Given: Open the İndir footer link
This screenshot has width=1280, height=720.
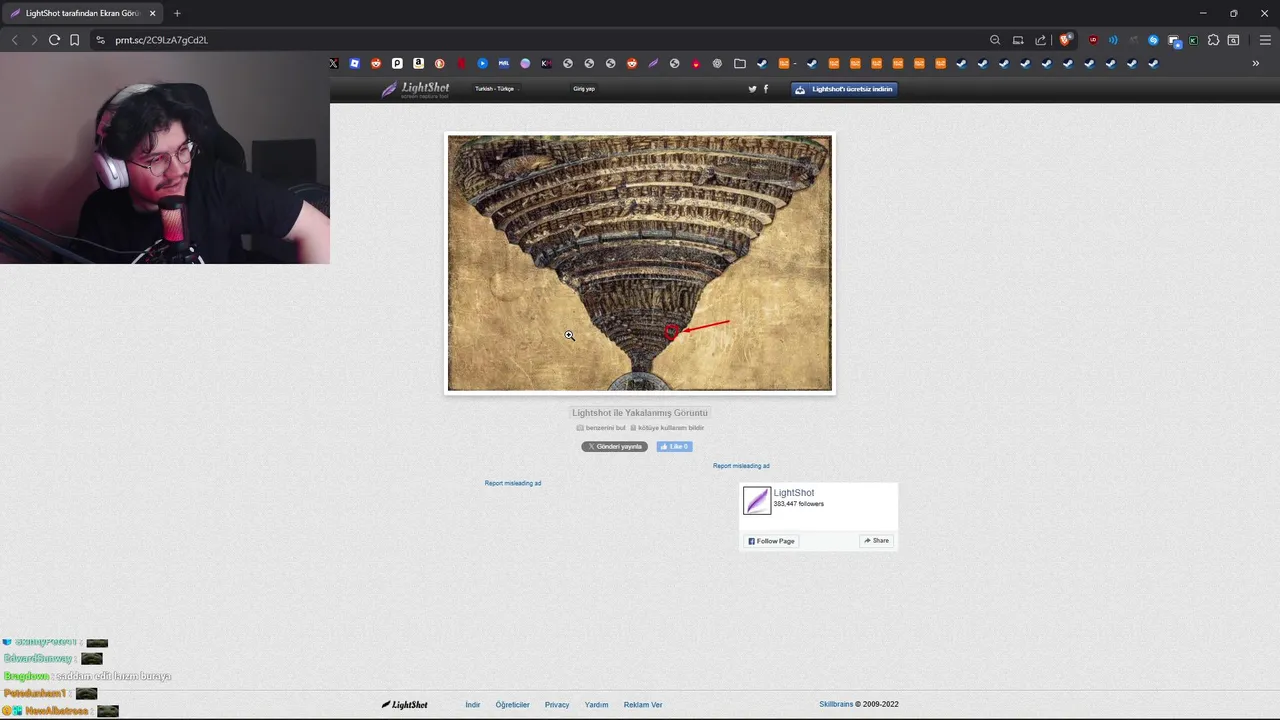Looking at the screenshot, I should coord(473,705).
